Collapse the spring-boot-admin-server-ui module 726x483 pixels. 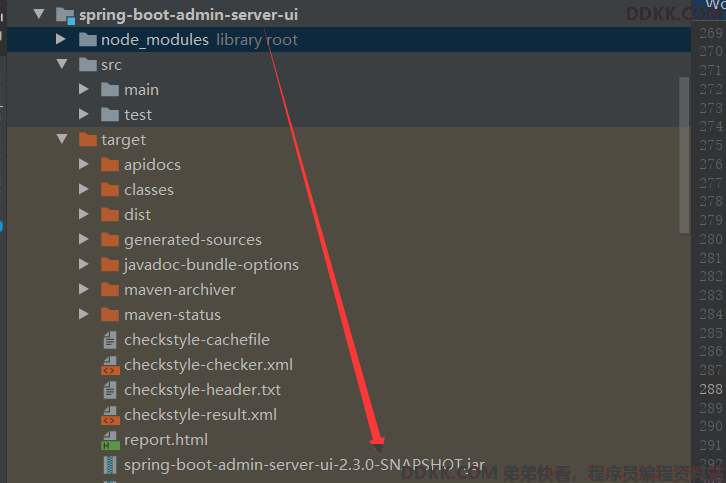point(39,14)
